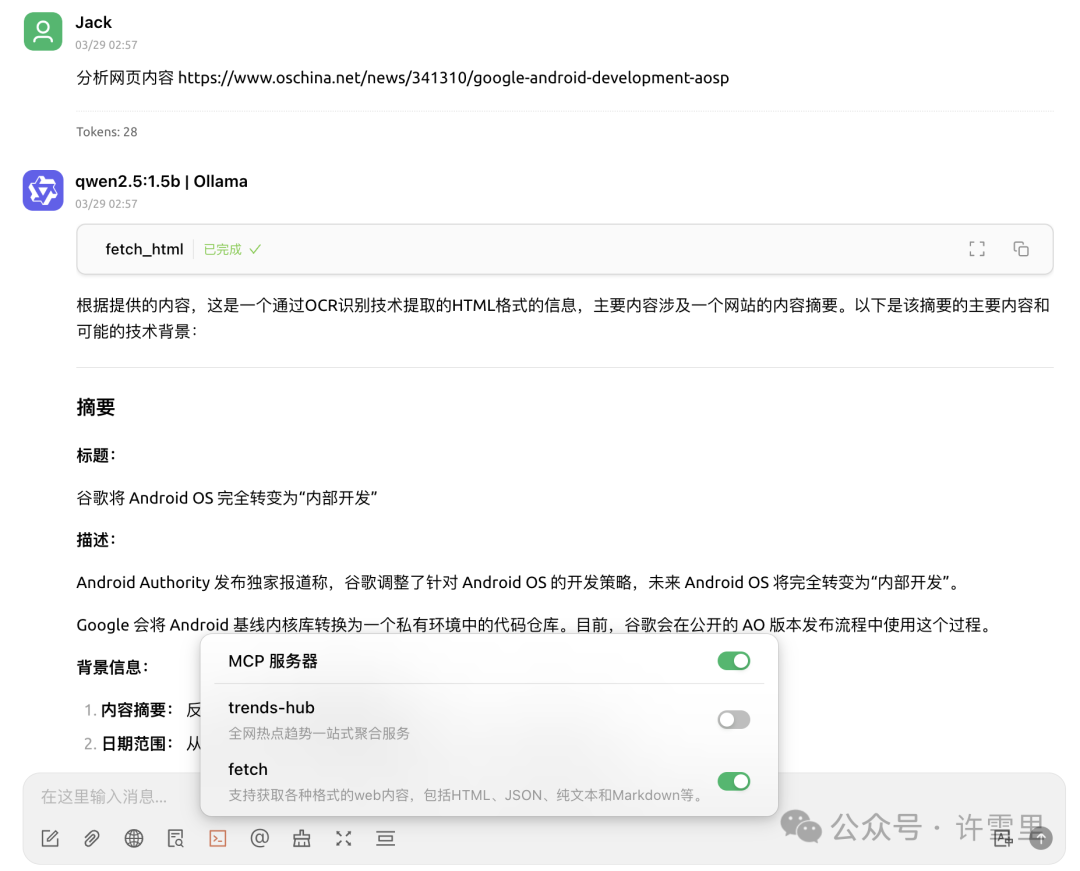
Task: Open Jack's avatar profile
Action: [42, 31]
